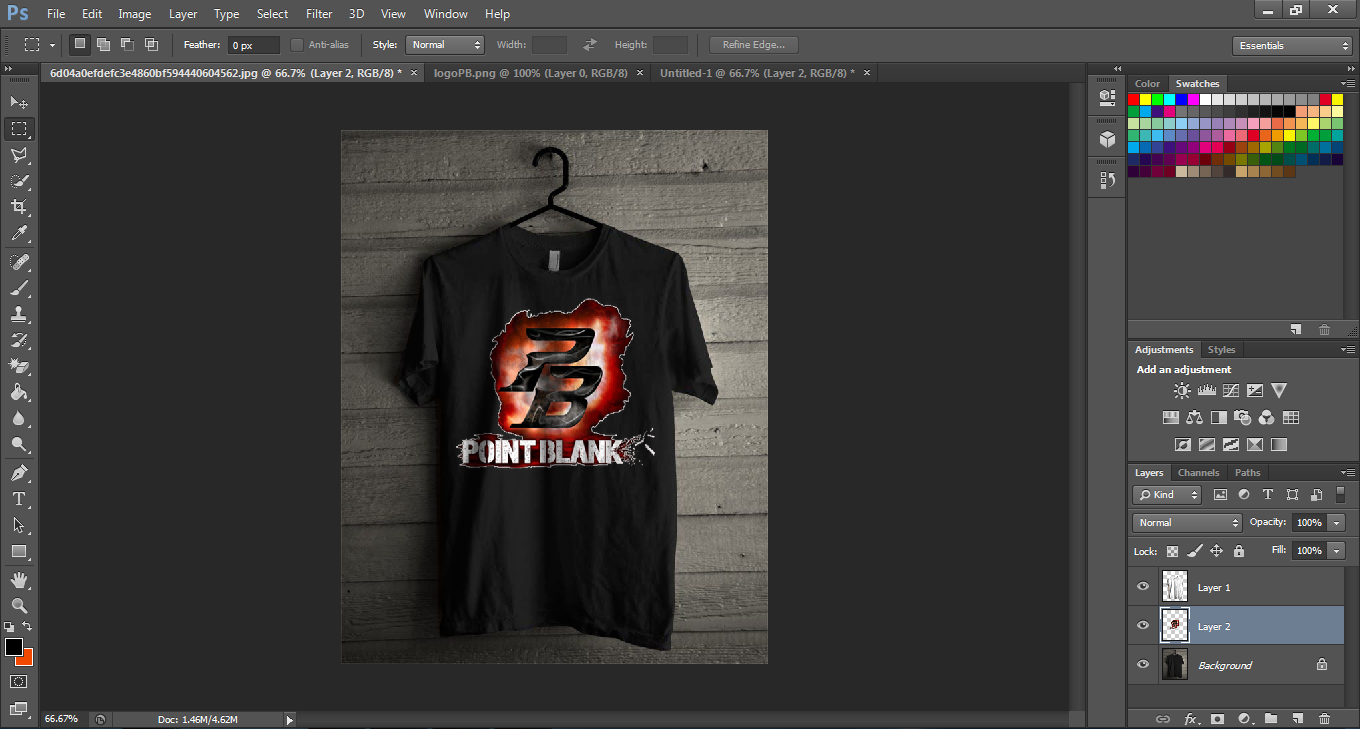Select the Brush tool
Image resolution: width=1360 pixels, height=729 pixels.
(x=19, y=288)
